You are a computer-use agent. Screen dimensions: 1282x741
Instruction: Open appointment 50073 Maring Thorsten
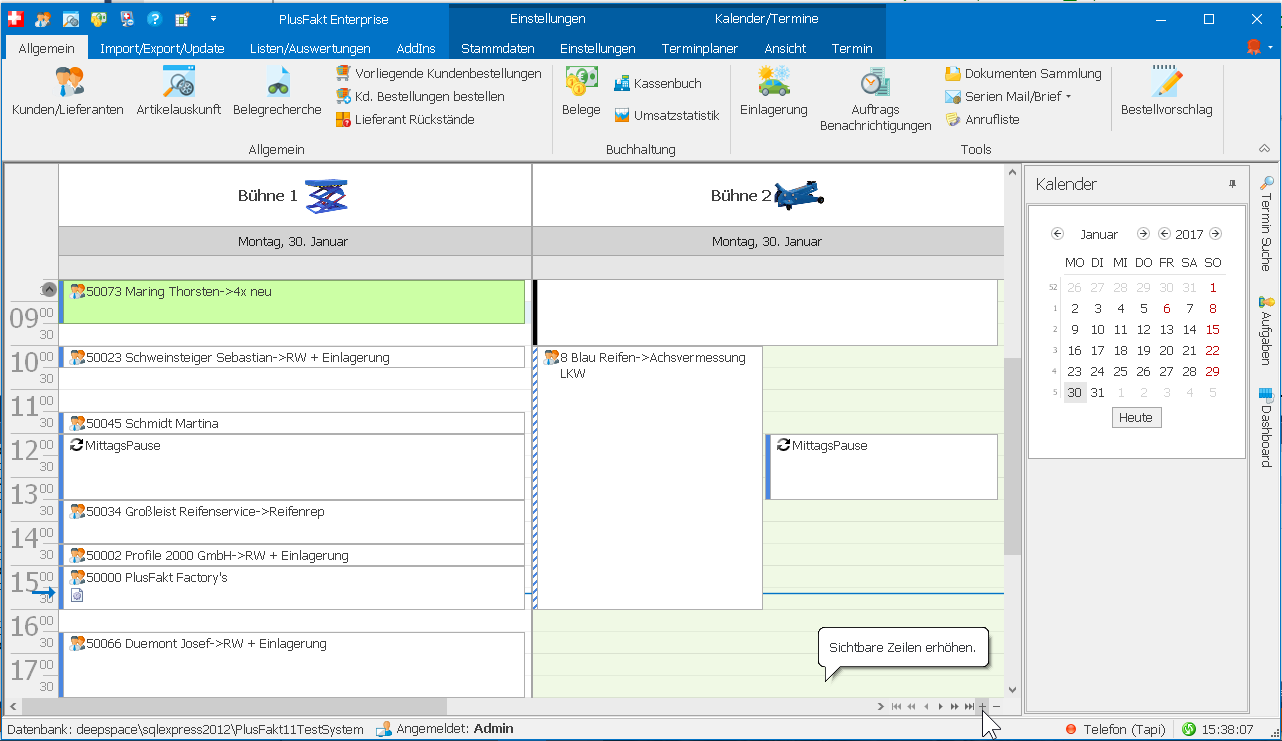(x=293, y=302)
